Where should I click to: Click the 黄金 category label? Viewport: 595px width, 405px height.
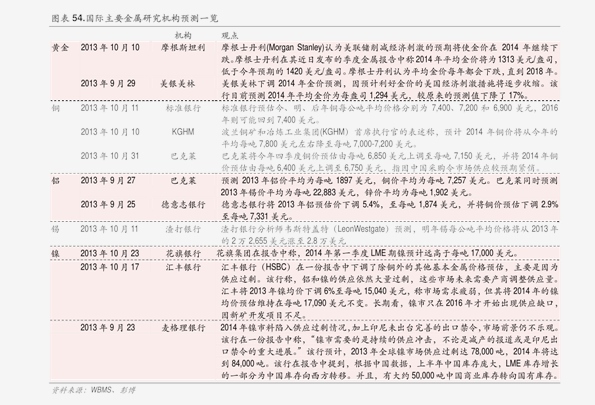point(60,48)
